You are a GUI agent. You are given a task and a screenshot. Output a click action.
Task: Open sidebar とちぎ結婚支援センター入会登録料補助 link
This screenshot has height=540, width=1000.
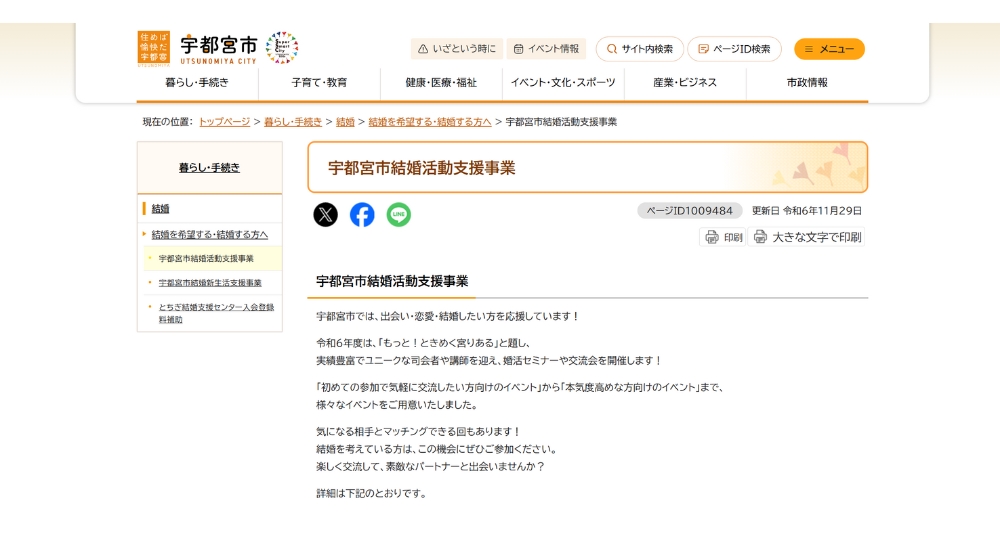pyautogui.click(x=216, y=313)
